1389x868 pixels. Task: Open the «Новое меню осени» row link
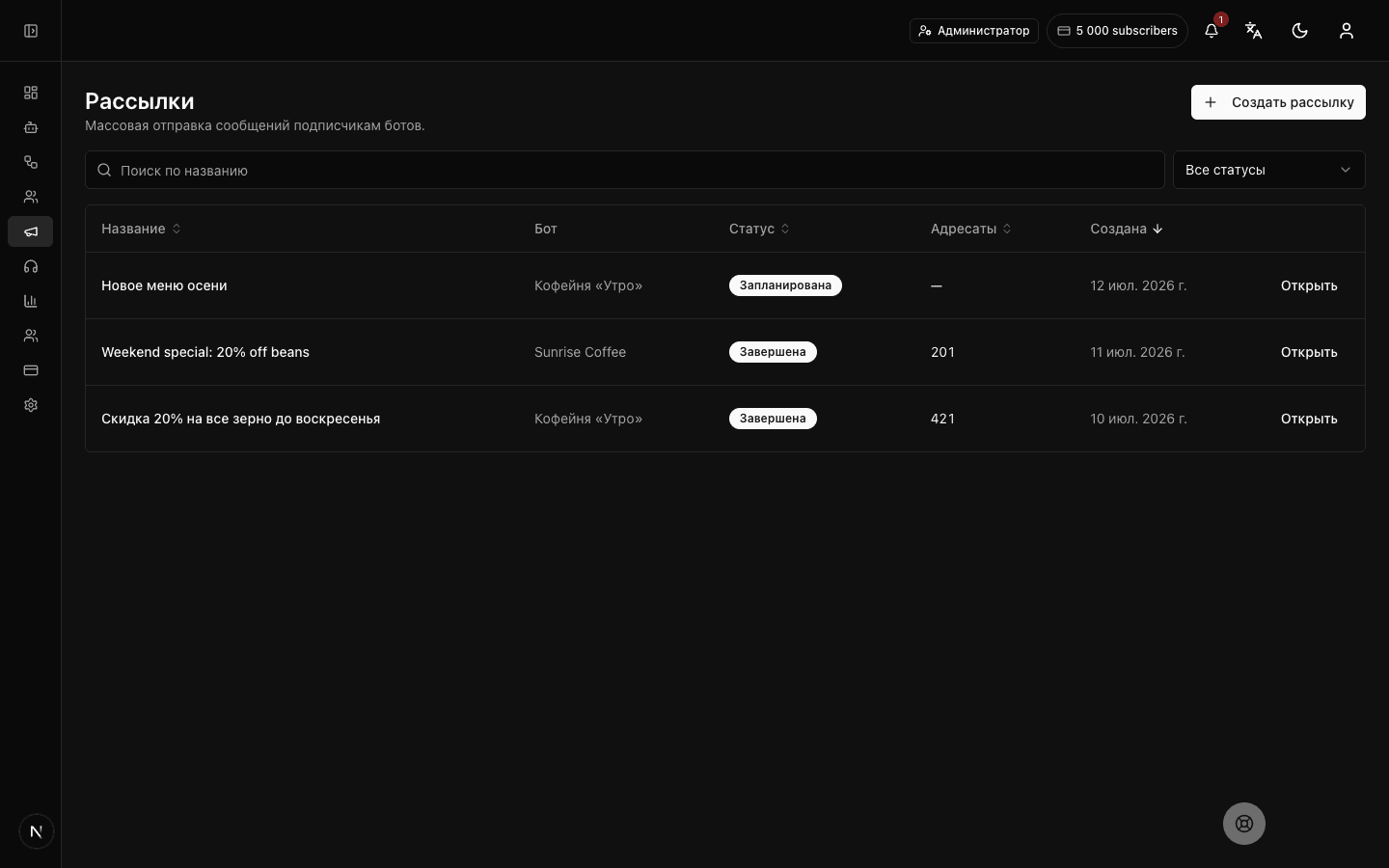point(1309,285)
